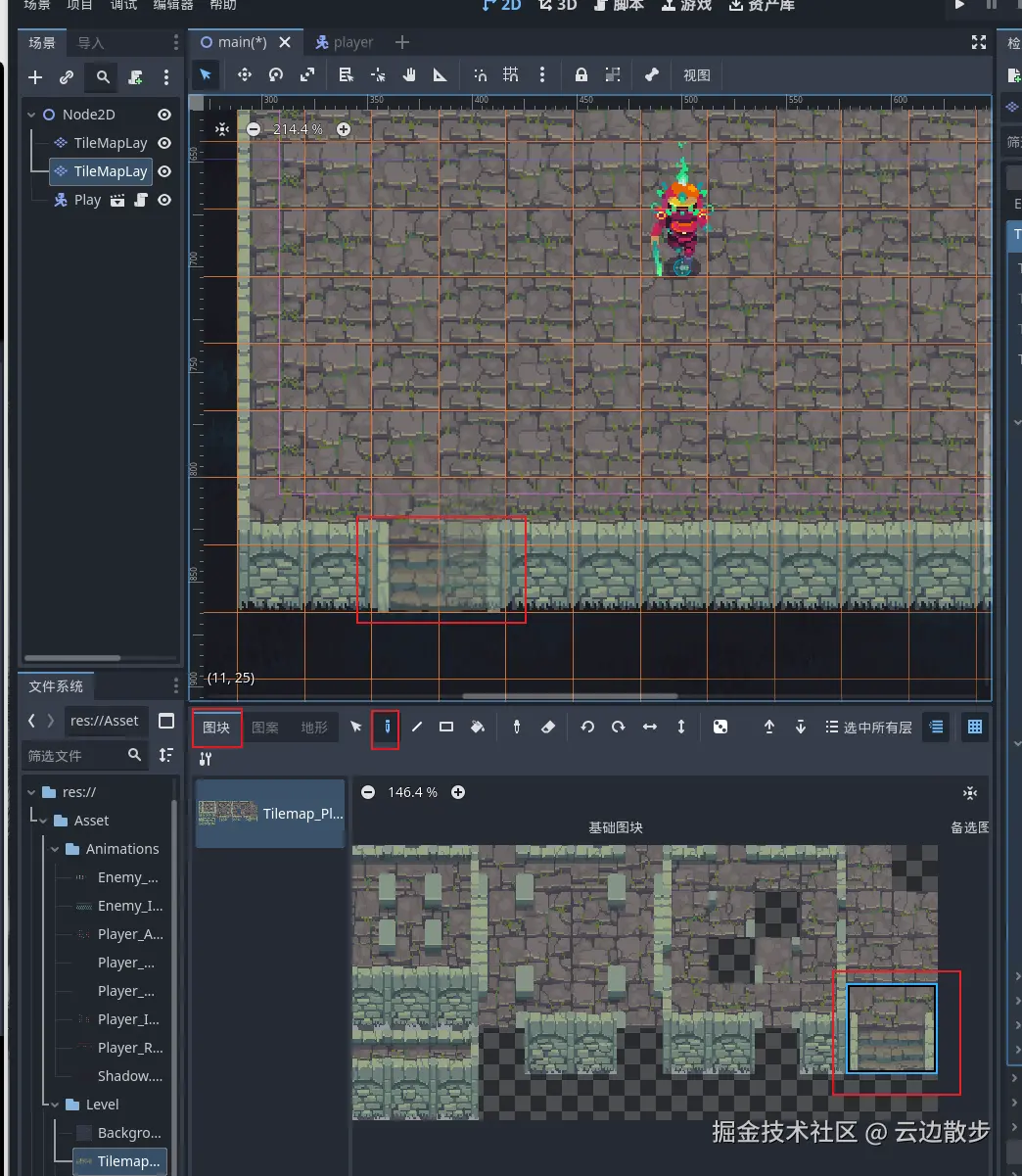The image size is (1022, 1176).
Task: Open snapping options three-dot menu
Action: pos(542,75)
